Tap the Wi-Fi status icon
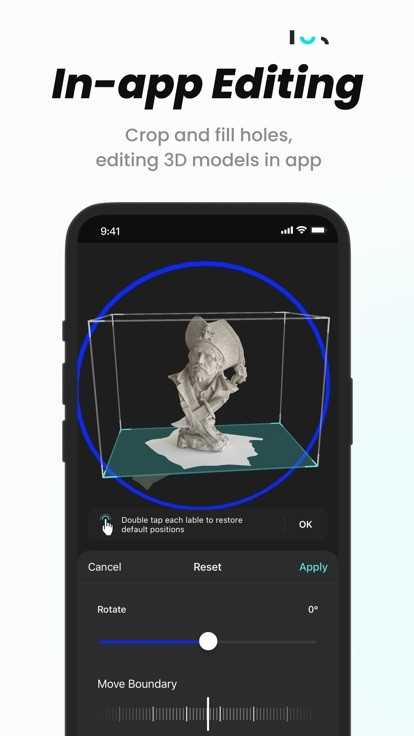The image size is (414, 736). pos(302,230)
